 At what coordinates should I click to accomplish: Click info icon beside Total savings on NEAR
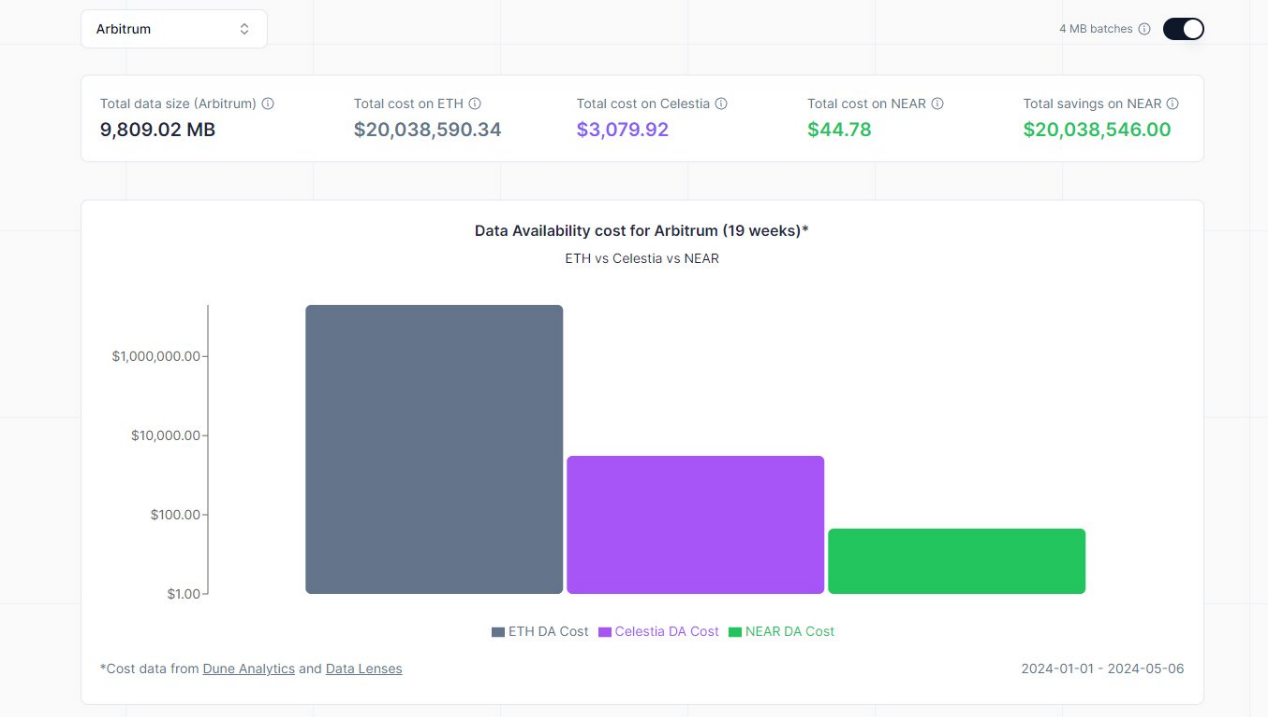click(x=1173, y=104)
